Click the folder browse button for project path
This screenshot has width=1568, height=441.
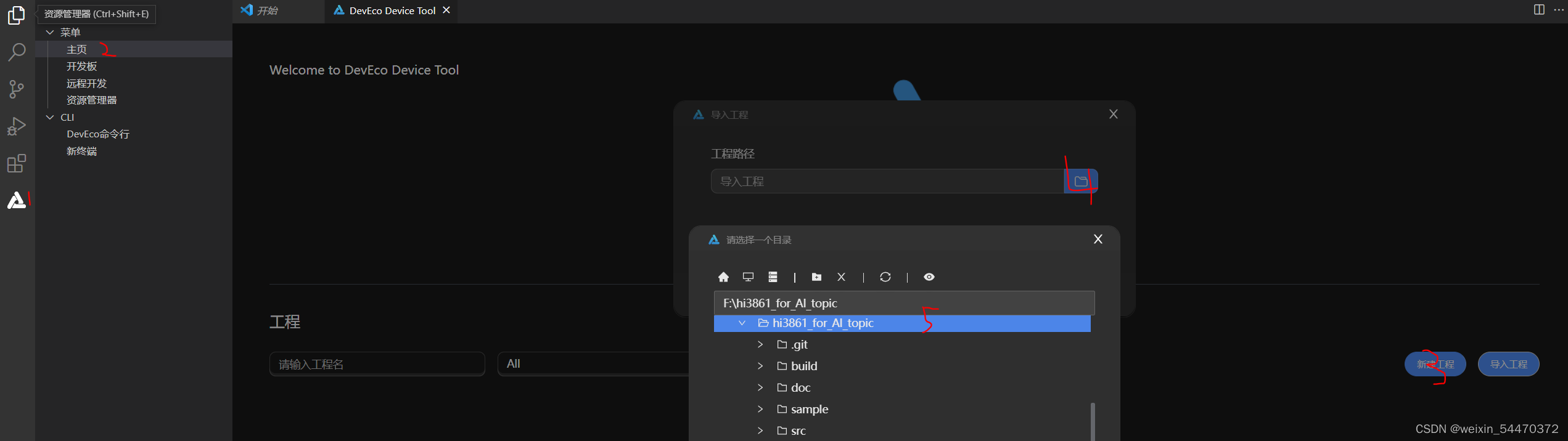tap(1081, 181)
